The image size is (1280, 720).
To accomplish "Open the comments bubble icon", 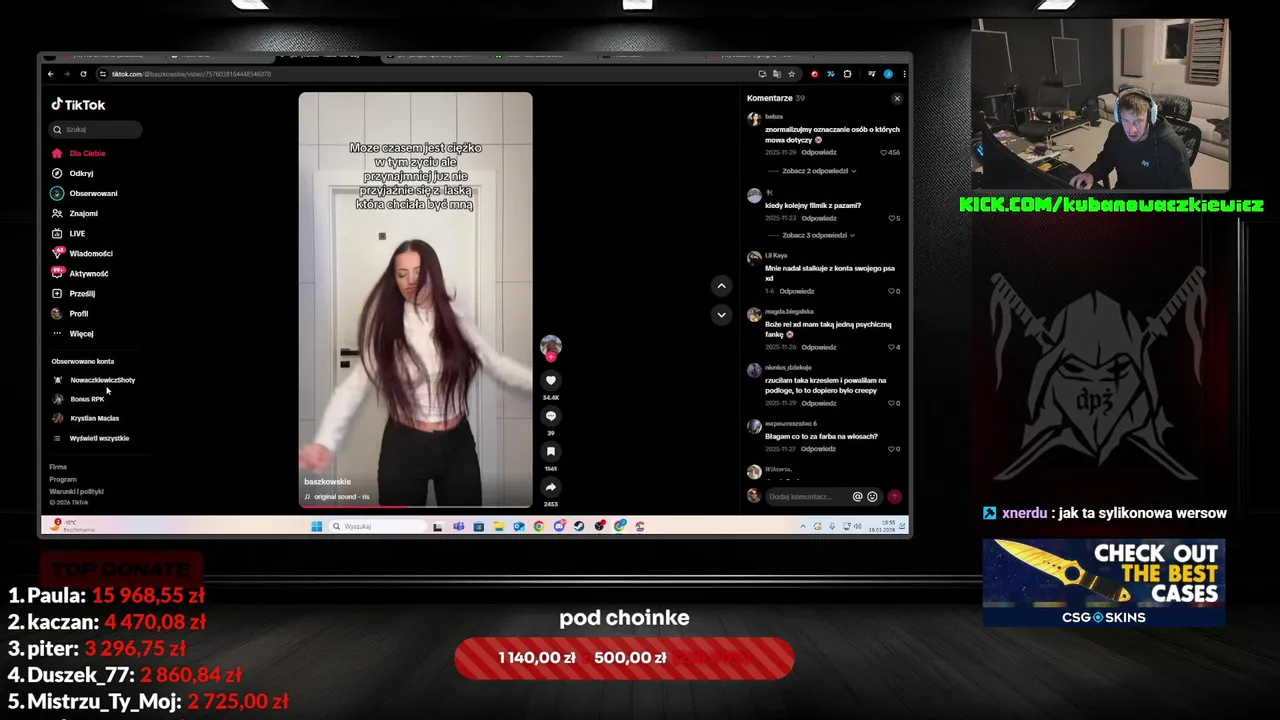I will [x=550, y=416].
